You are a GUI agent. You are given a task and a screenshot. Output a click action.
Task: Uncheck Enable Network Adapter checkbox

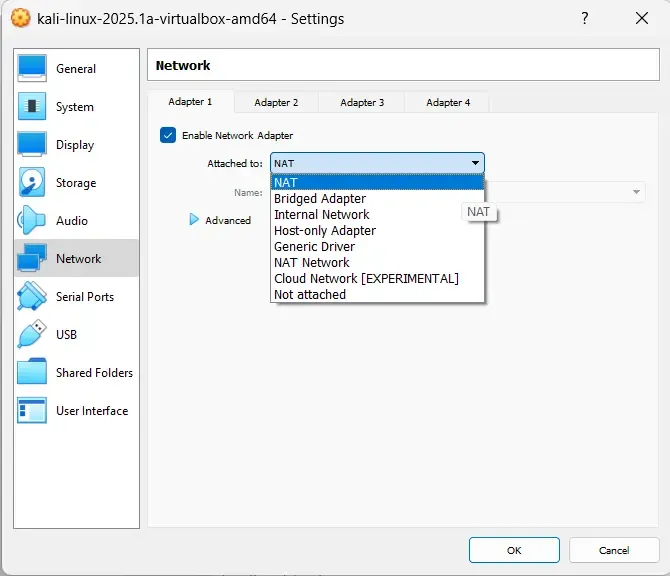pos(168,135)
